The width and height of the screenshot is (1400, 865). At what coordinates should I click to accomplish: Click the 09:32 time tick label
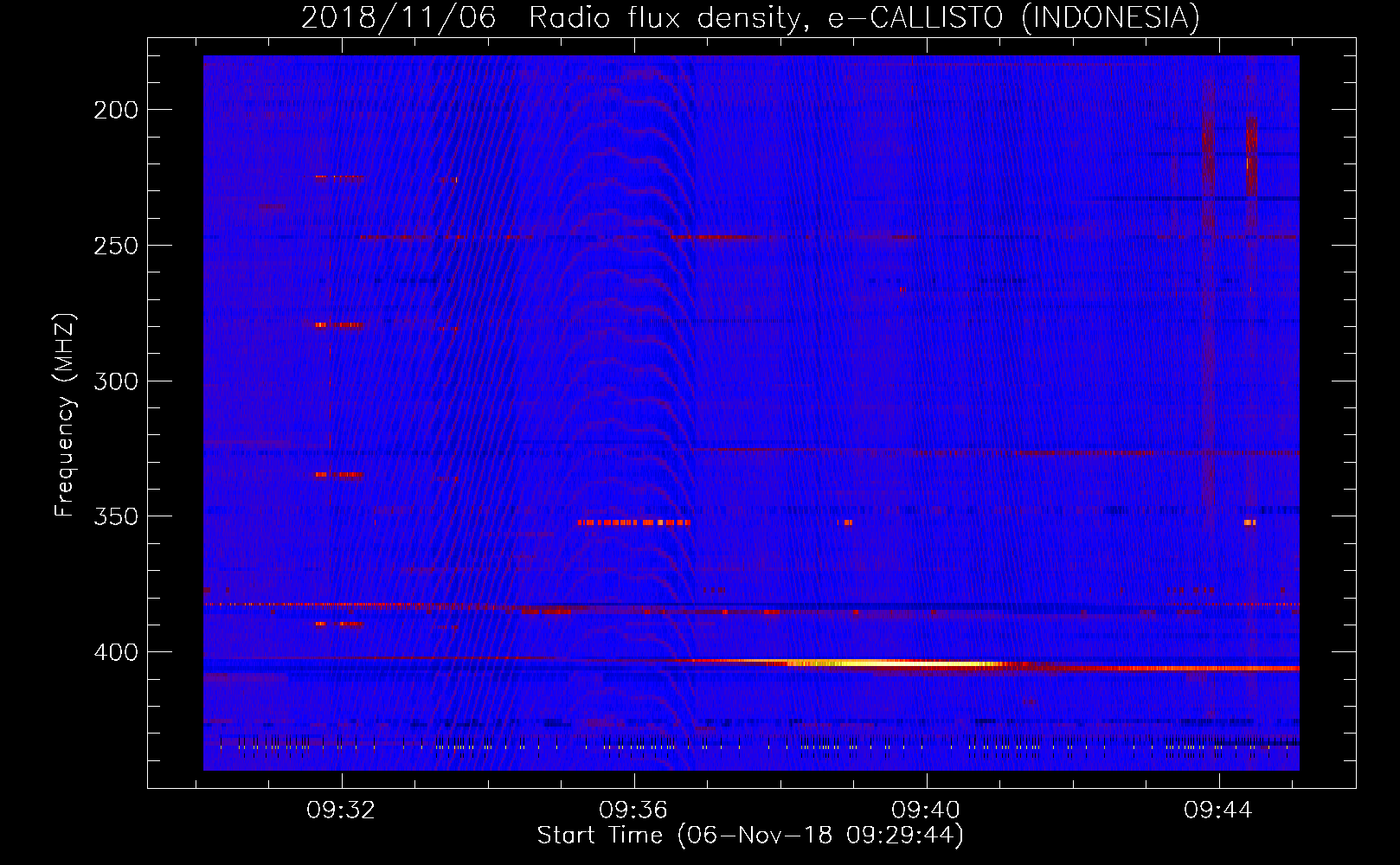[x=341, y=811]
